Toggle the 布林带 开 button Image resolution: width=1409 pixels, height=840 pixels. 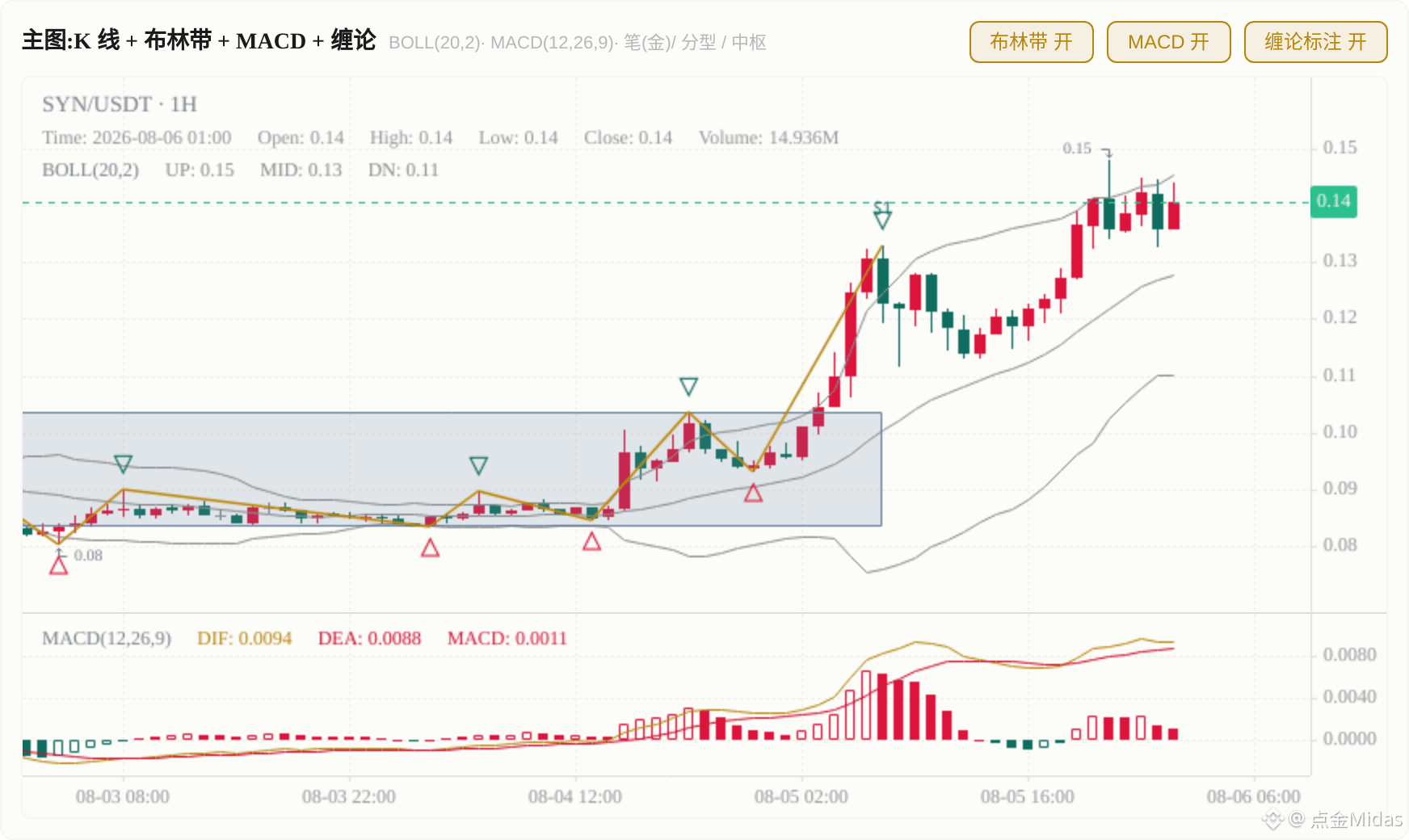1031,42
